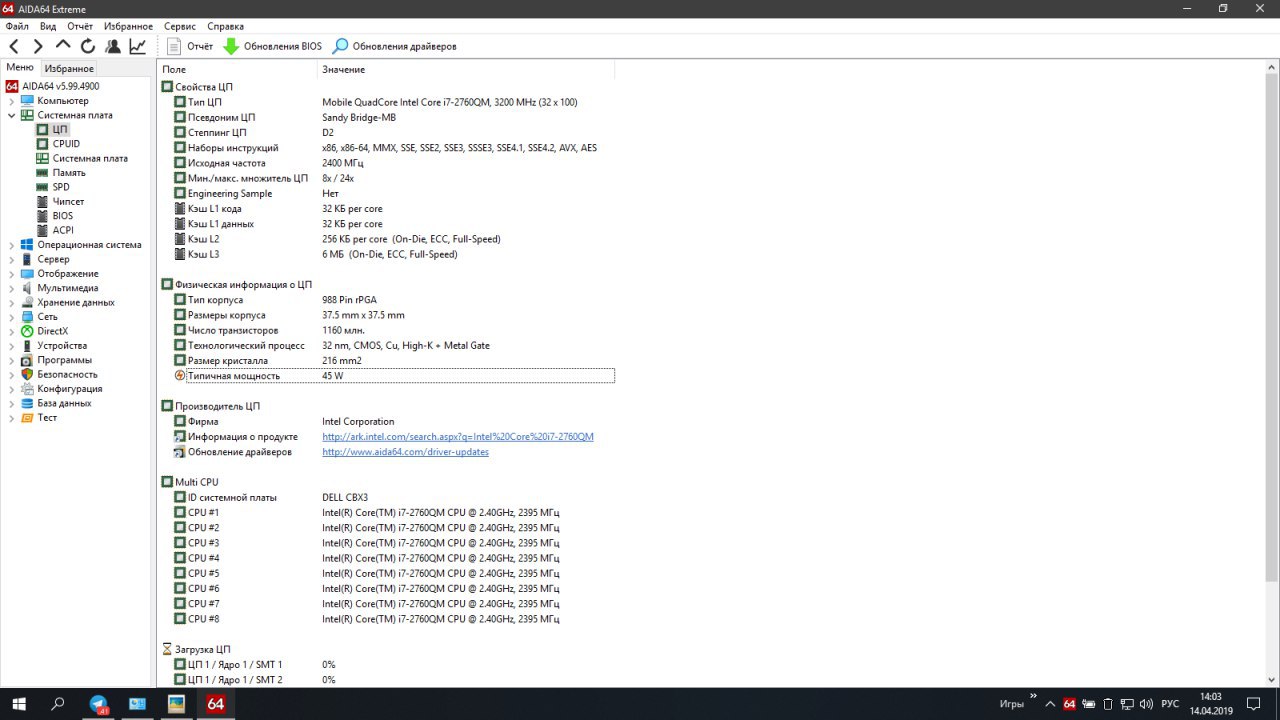The height and width of the screenshot is (720, 1280).
Task: Expand the Мультимедиа tree node
Action: point(12,288)
